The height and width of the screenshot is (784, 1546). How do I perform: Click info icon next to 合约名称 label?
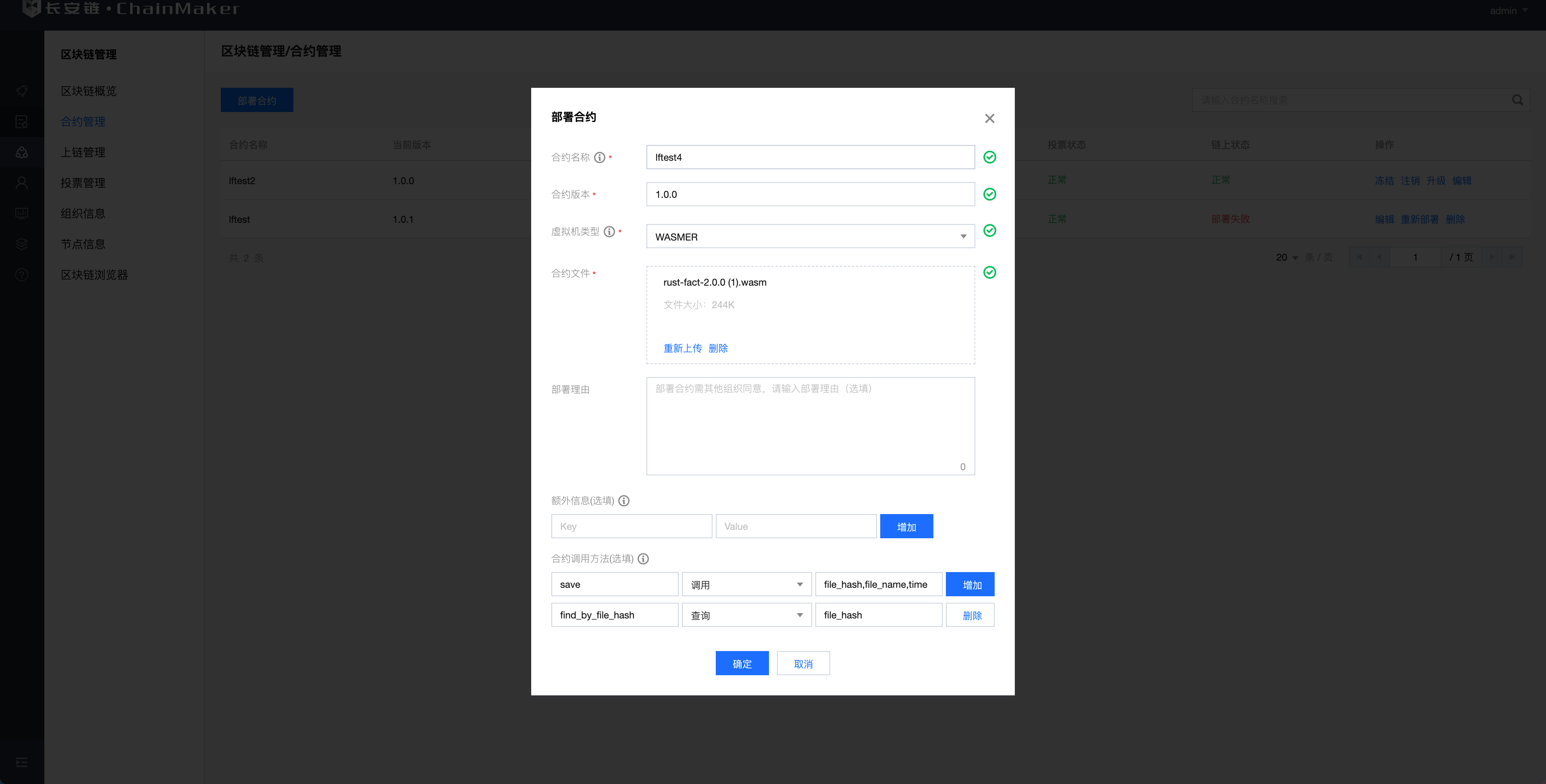click(x=599, y=158)
